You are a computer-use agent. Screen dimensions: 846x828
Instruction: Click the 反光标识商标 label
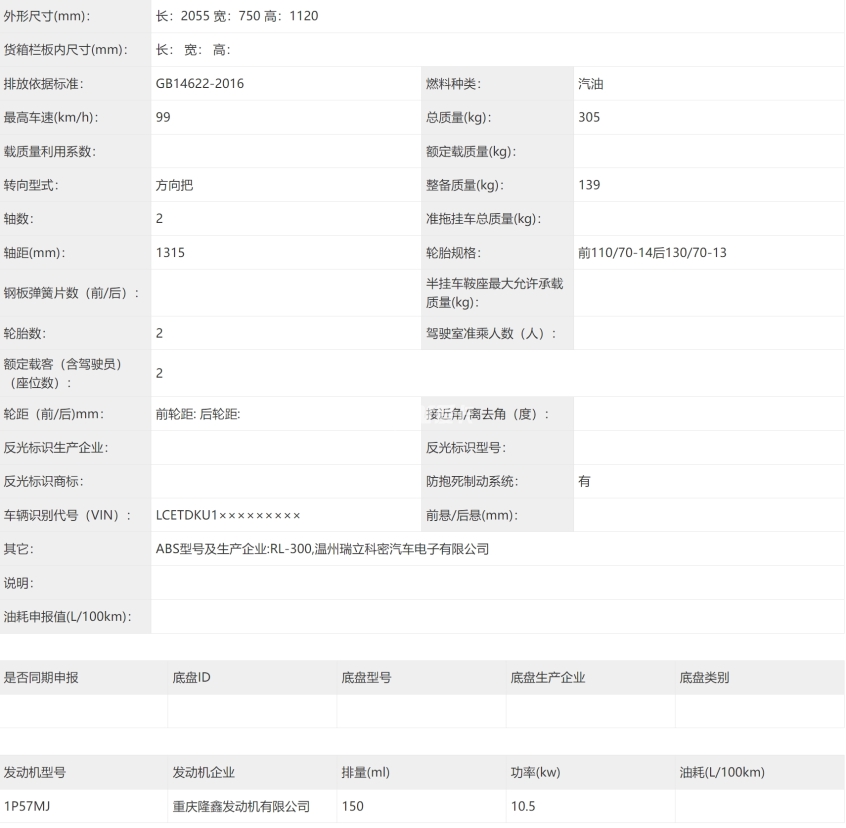pos(44,481)
